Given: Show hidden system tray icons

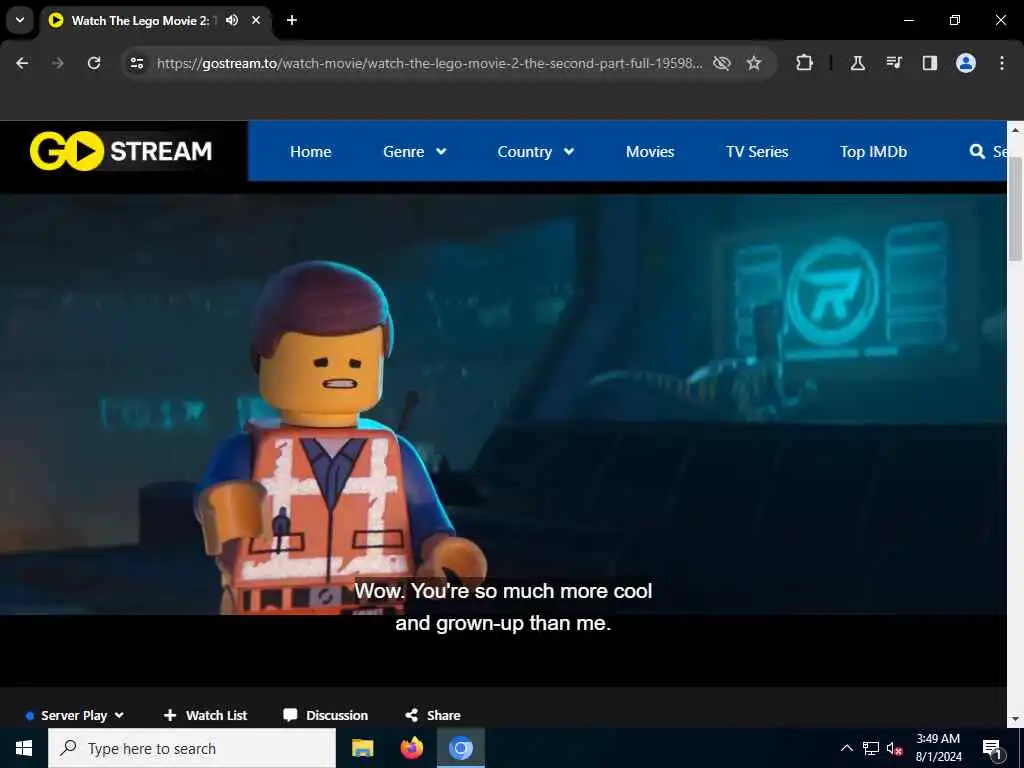Looking at the screenshot, I should [846, 748].
